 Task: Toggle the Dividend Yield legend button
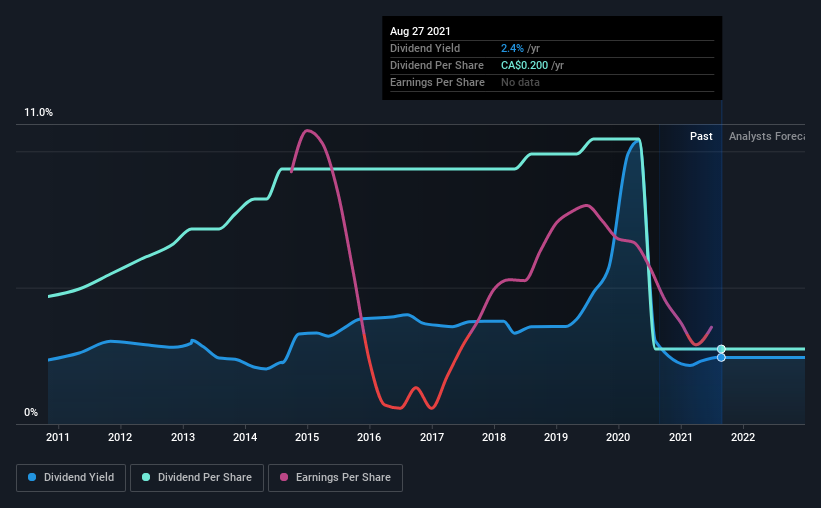coord(71,478)
